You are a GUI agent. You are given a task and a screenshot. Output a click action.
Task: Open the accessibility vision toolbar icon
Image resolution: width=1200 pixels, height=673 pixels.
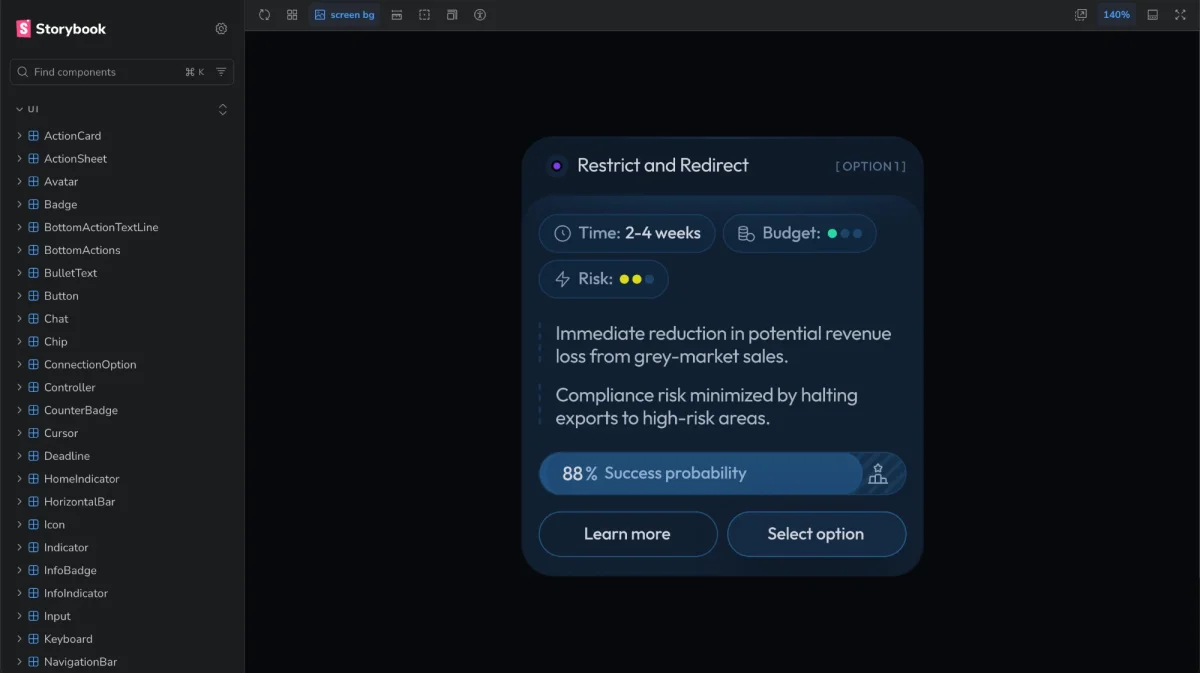click(480, 15)
